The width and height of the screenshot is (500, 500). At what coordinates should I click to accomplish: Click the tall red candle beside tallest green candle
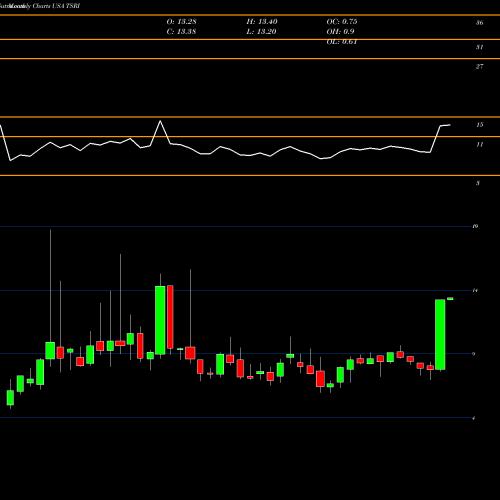170,317
